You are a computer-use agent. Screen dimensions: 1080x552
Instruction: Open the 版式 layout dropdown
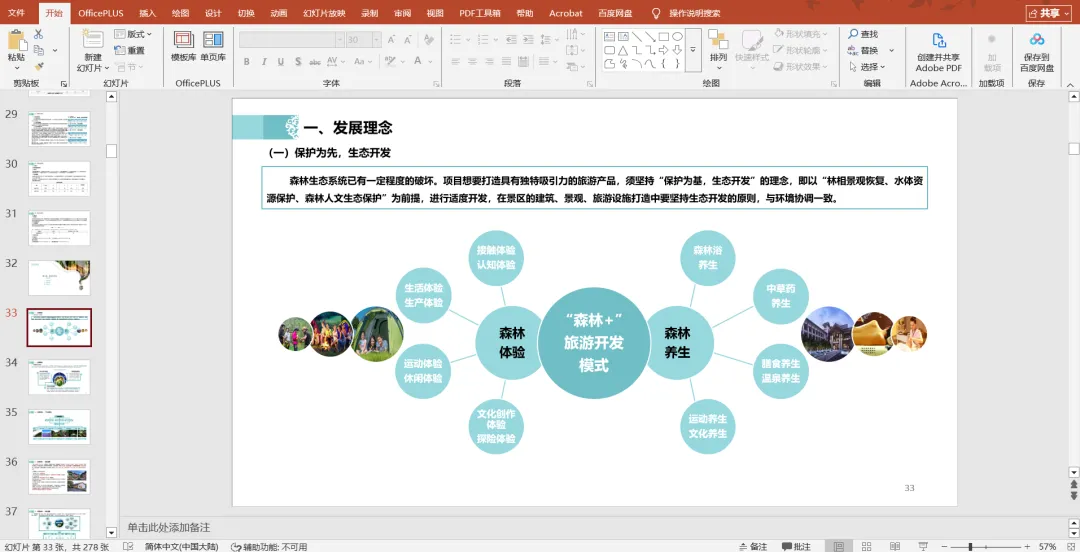[132, 34]
